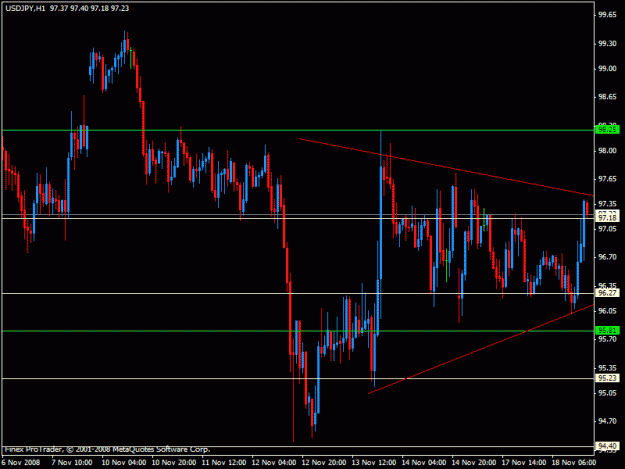Click the 14 Nov 04:00 time label
625x469 pixels.
424,463
